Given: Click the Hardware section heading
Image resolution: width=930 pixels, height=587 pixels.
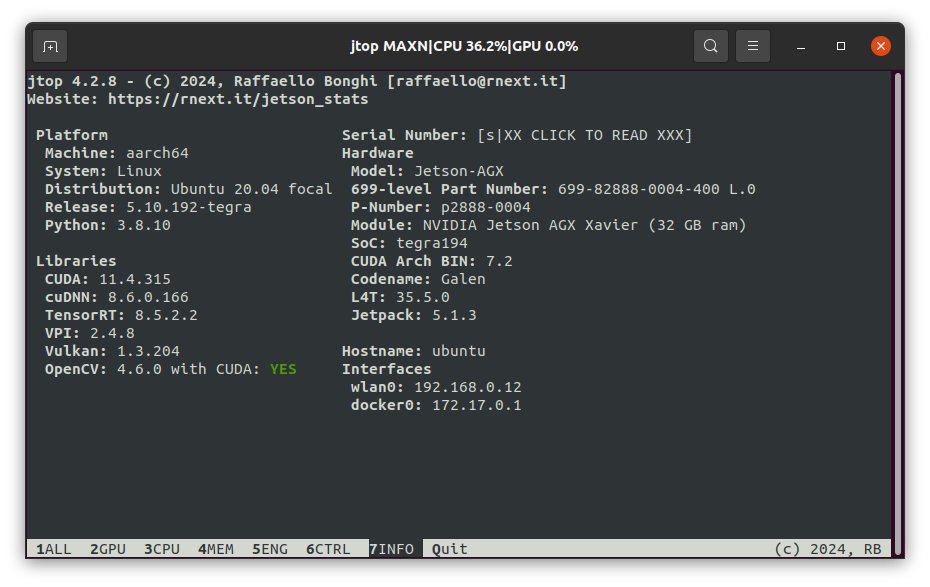Looking at the screenshot, I should pyautogui.click(x=378, y=153).
